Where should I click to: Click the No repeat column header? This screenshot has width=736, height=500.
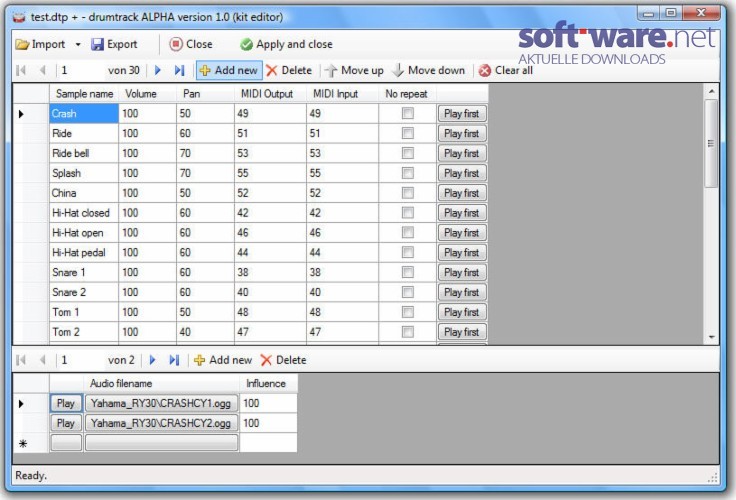tap(407, 94)
